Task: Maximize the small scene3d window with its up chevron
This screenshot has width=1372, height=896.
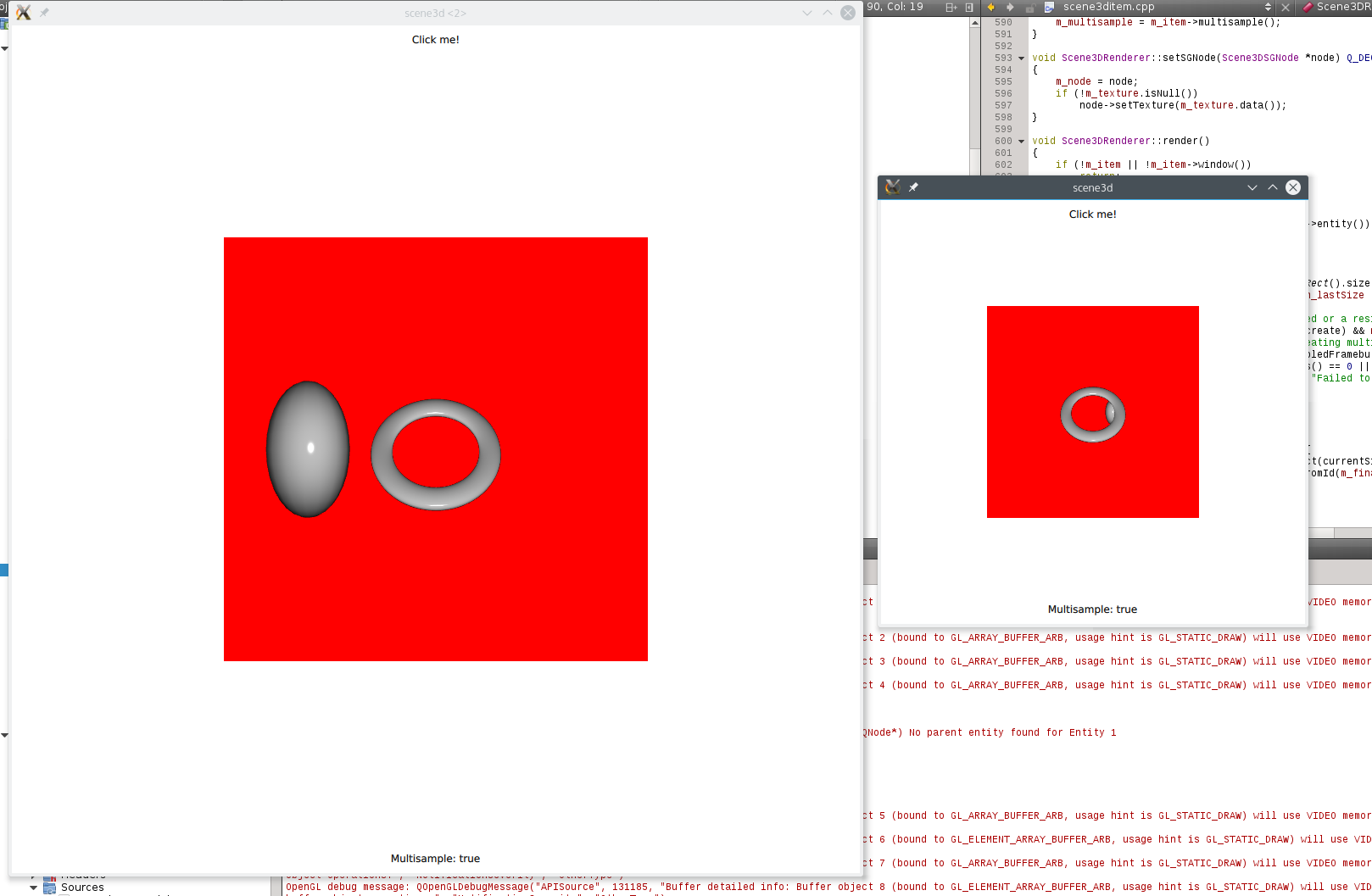Action: pos(1273,187)
